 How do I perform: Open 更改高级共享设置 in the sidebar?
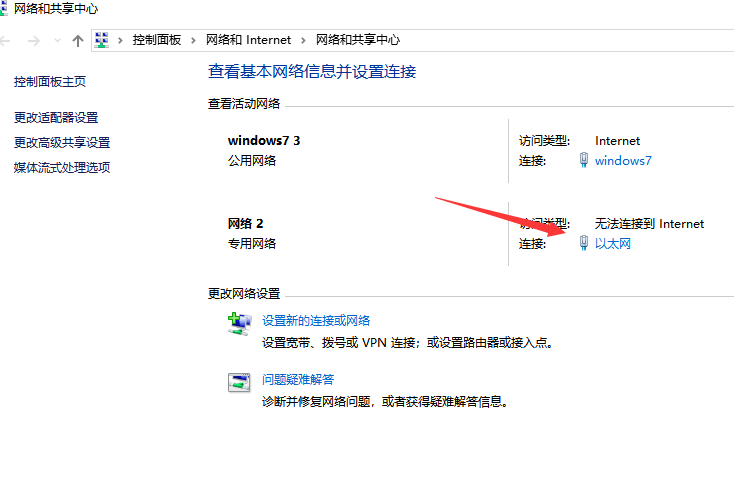(62, 143)
